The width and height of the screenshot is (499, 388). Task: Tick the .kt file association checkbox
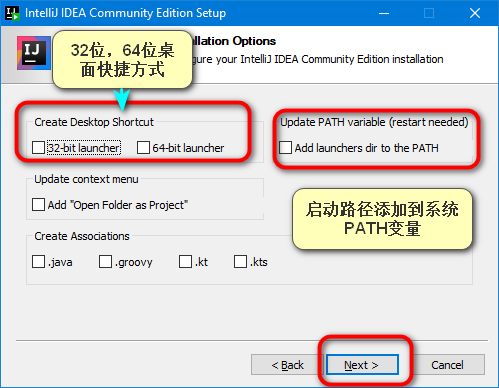185,262
